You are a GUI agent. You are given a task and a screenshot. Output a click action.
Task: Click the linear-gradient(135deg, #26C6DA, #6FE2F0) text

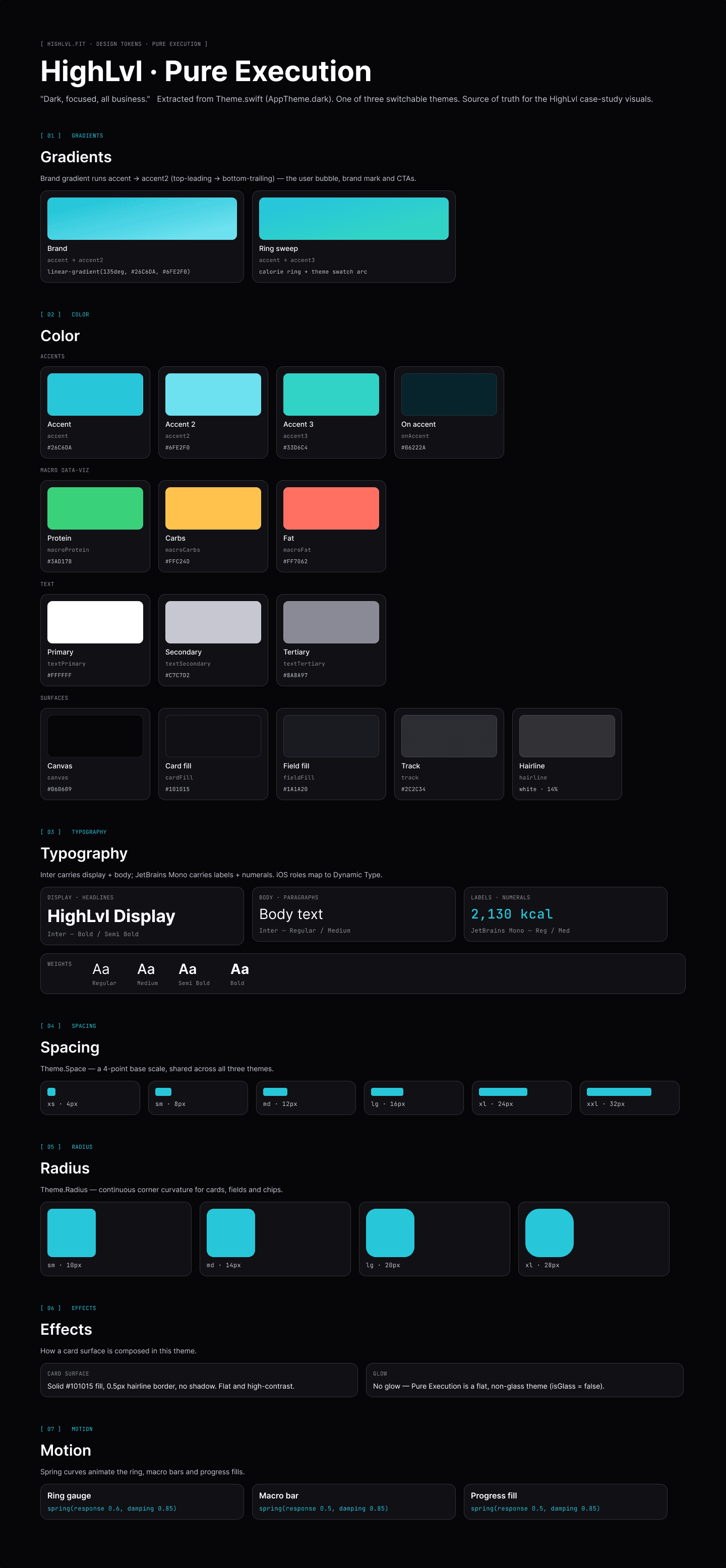119,272
